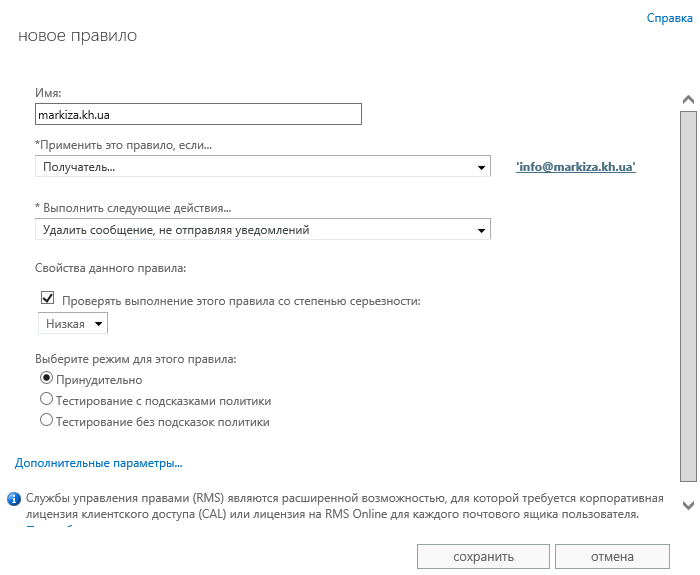Click the Имя rule name field
The width and height of the screenshot is (700, 575).
coord(197,114)
